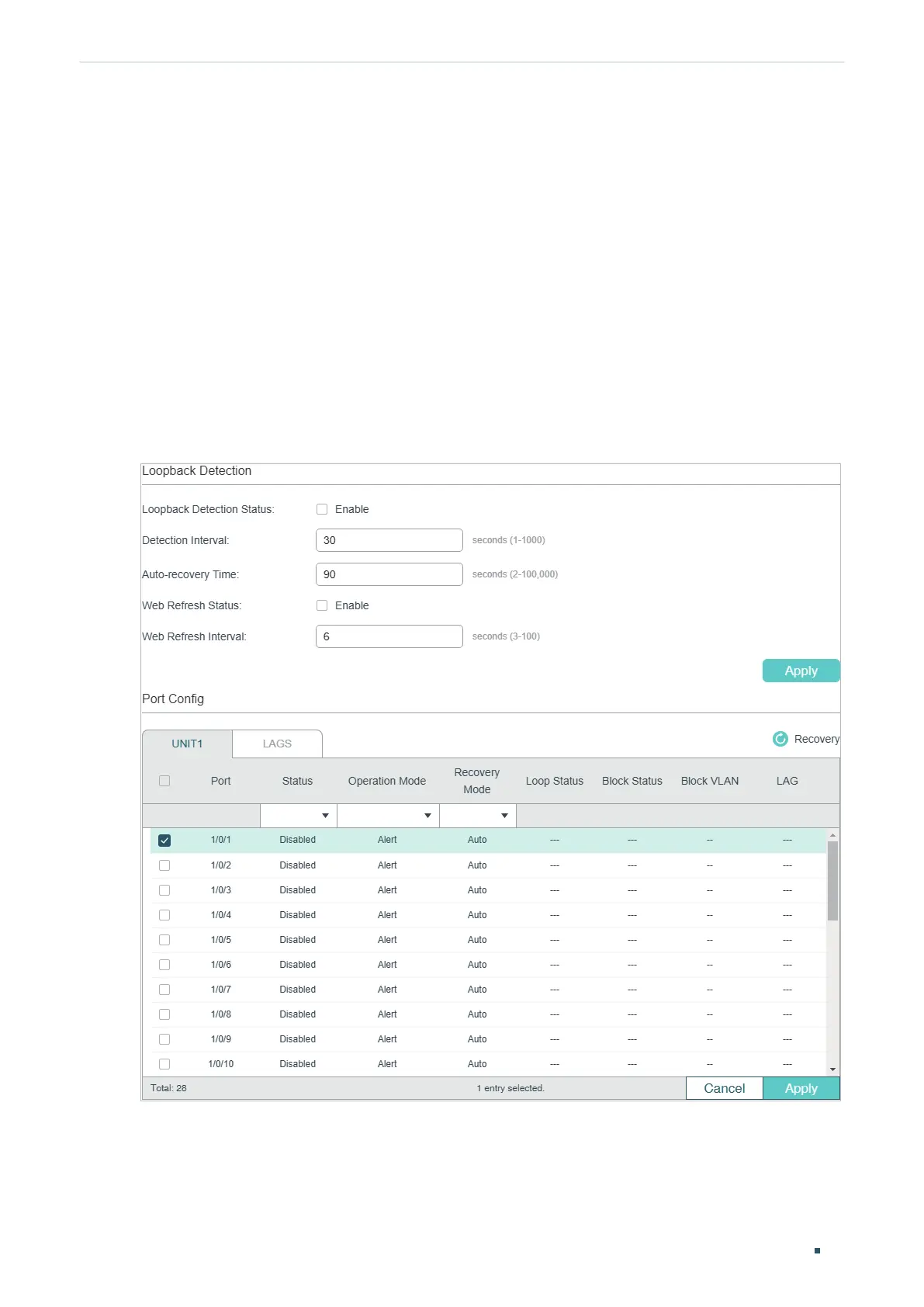This screenshot has height=1307, width=924.
Task: Expand the Recovery Mode dropdown
Action: 478,816
